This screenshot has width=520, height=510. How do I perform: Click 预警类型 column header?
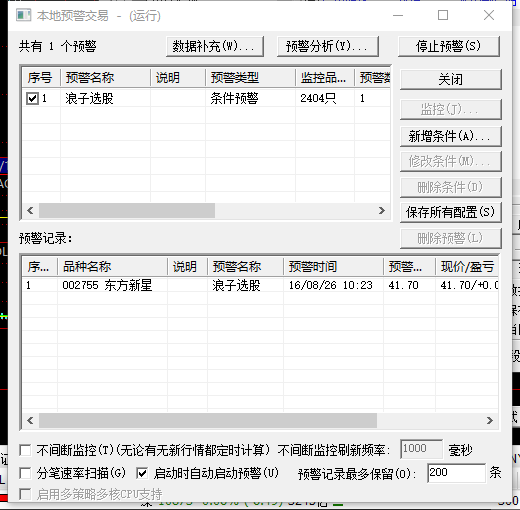[x=250, y=78]
